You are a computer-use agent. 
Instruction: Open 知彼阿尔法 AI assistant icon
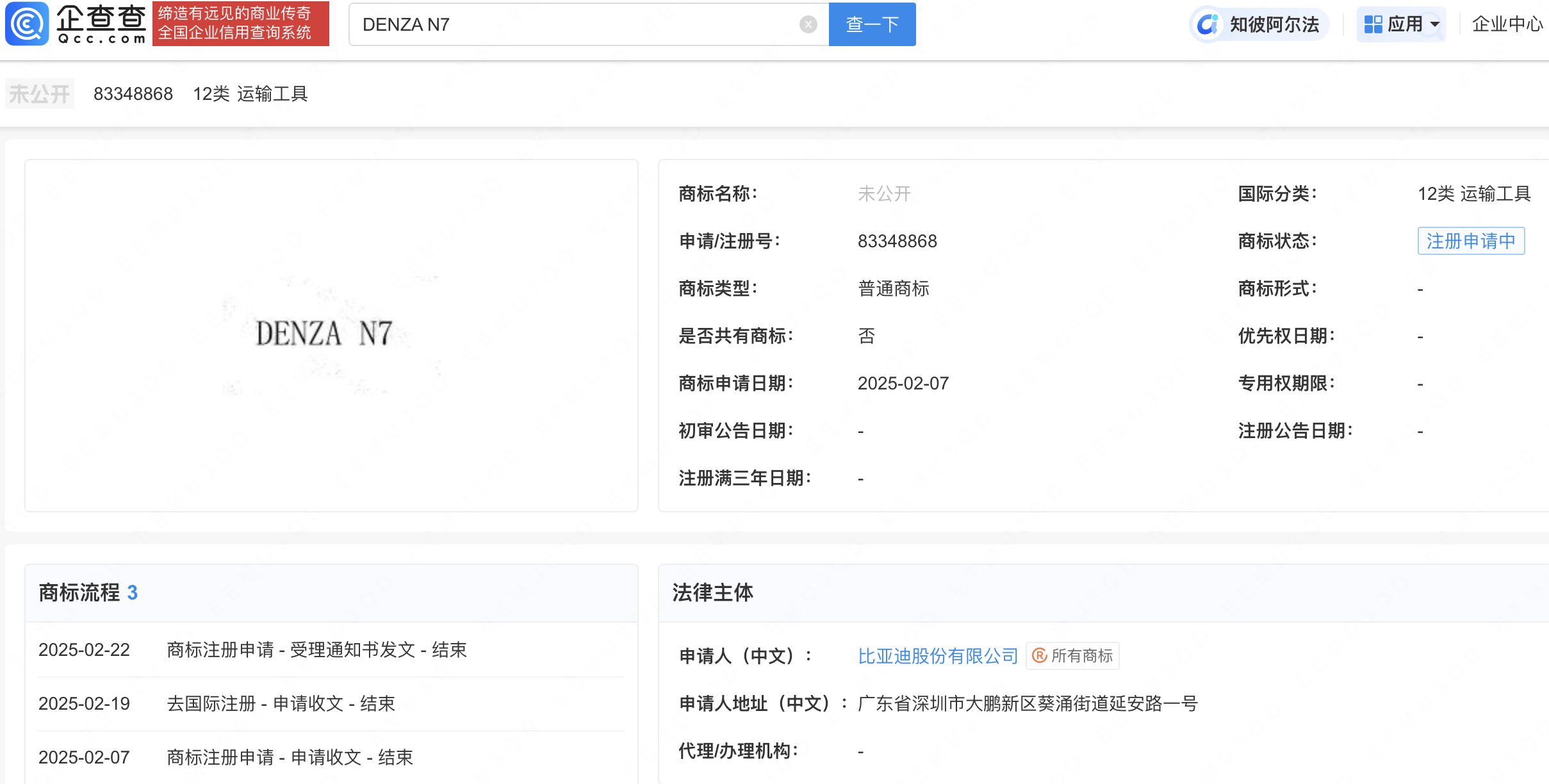[x=1208, y=25]
